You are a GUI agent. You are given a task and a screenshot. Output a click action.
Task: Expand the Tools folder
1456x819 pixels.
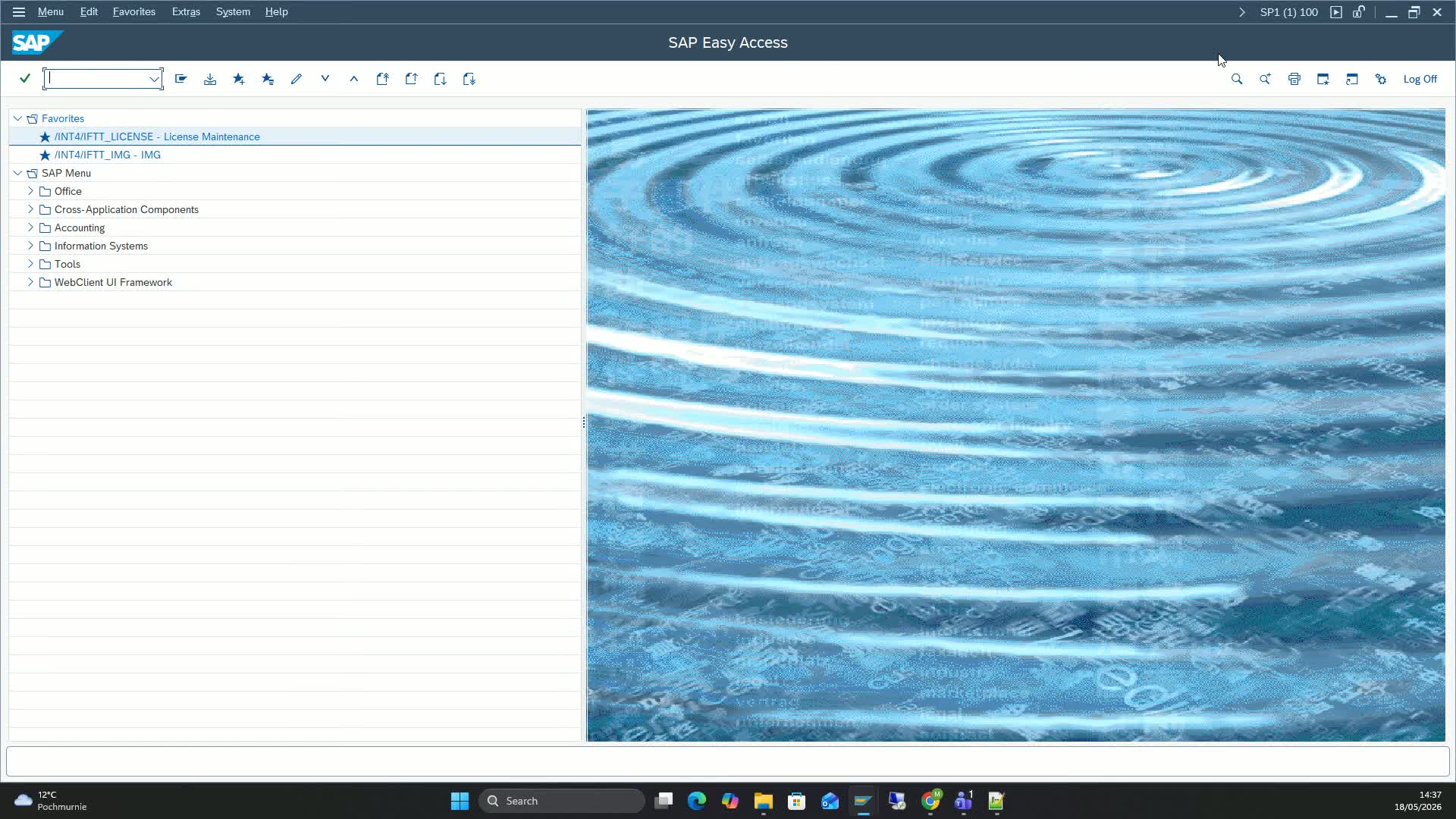30,264
